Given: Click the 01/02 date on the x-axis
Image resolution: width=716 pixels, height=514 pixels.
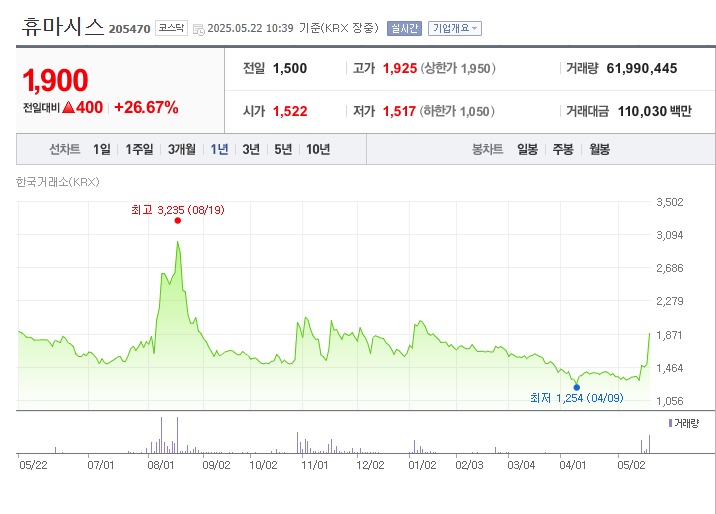Looking at the screenshot, I should point(422,465).
